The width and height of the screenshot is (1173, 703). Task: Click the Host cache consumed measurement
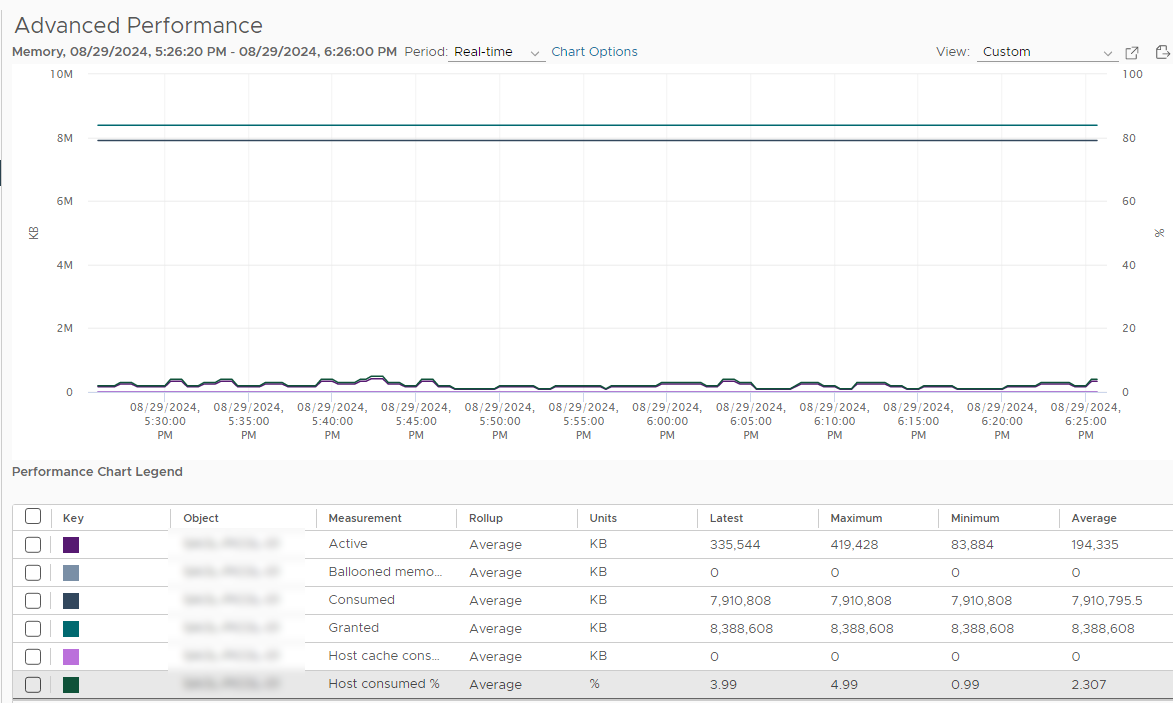384,656
